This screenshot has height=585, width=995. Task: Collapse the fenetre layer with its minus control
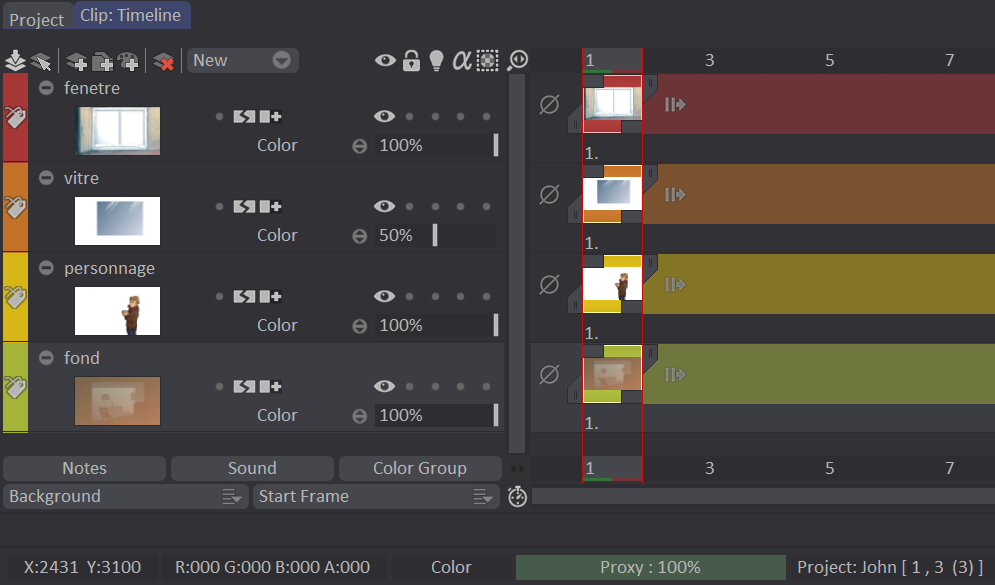(46, 87)
